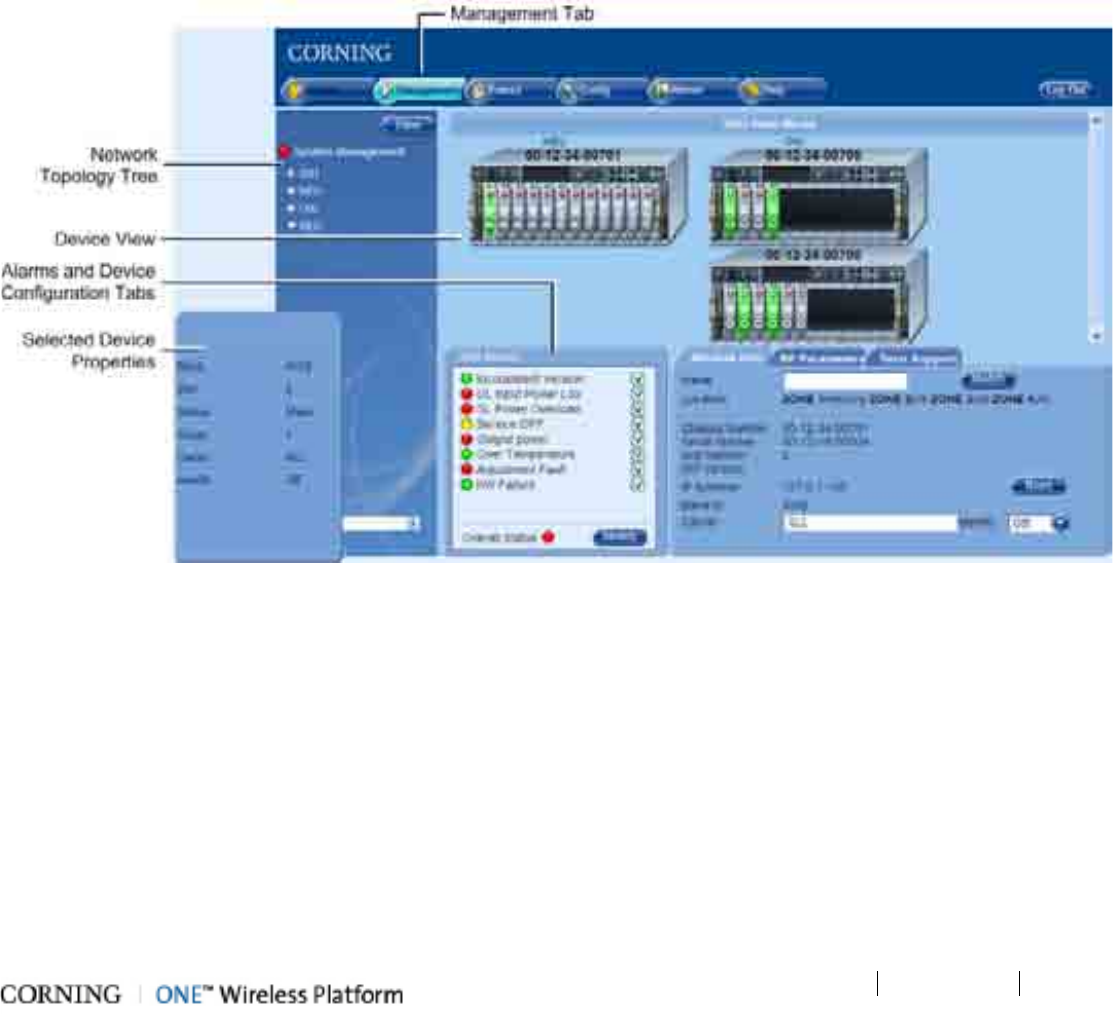
Task: Toggle the DL Power Overload alarm checkbox
Action: point(637,410)
